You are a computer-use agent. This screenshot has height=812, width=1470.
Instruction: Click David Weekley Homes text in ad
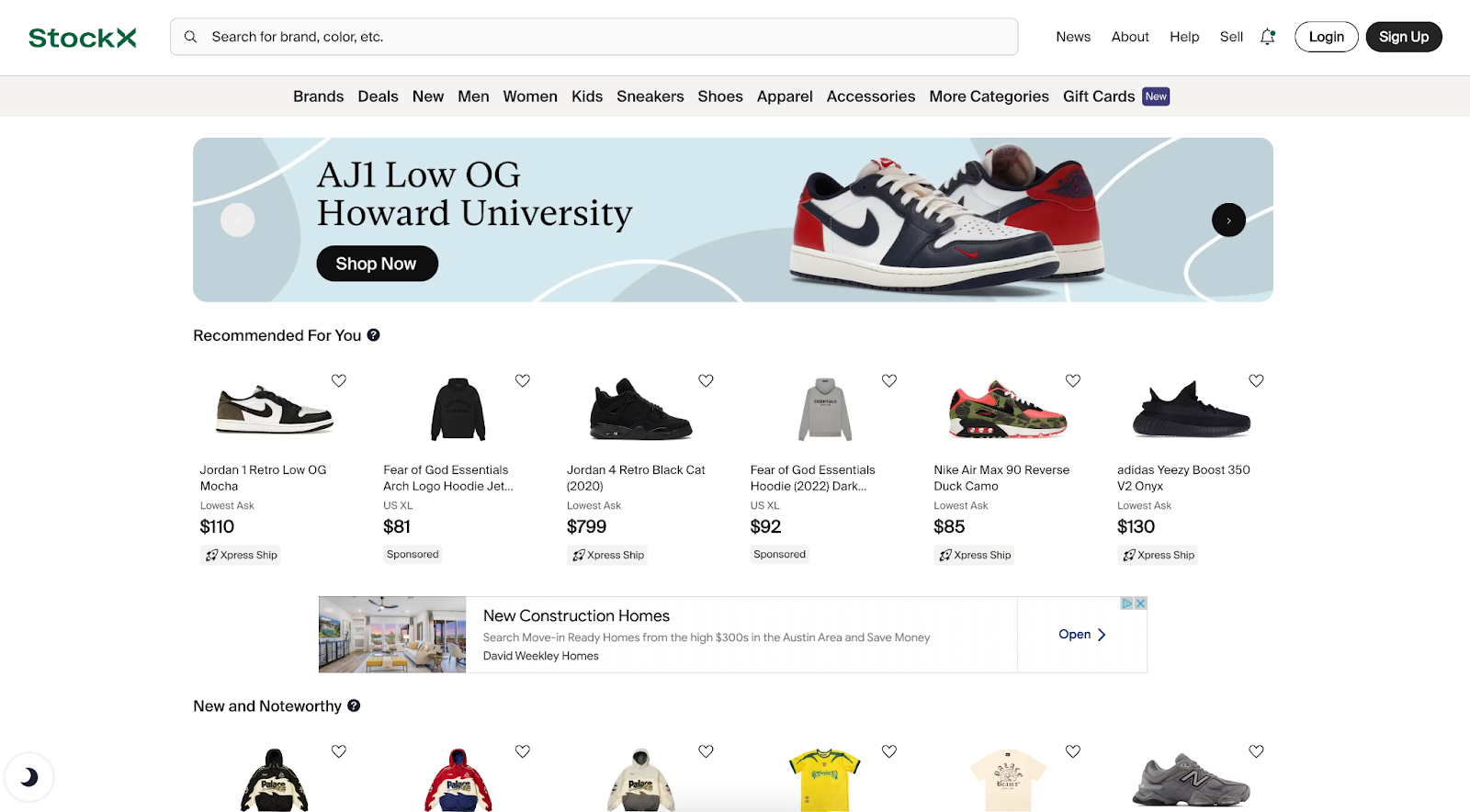point(541,656)
